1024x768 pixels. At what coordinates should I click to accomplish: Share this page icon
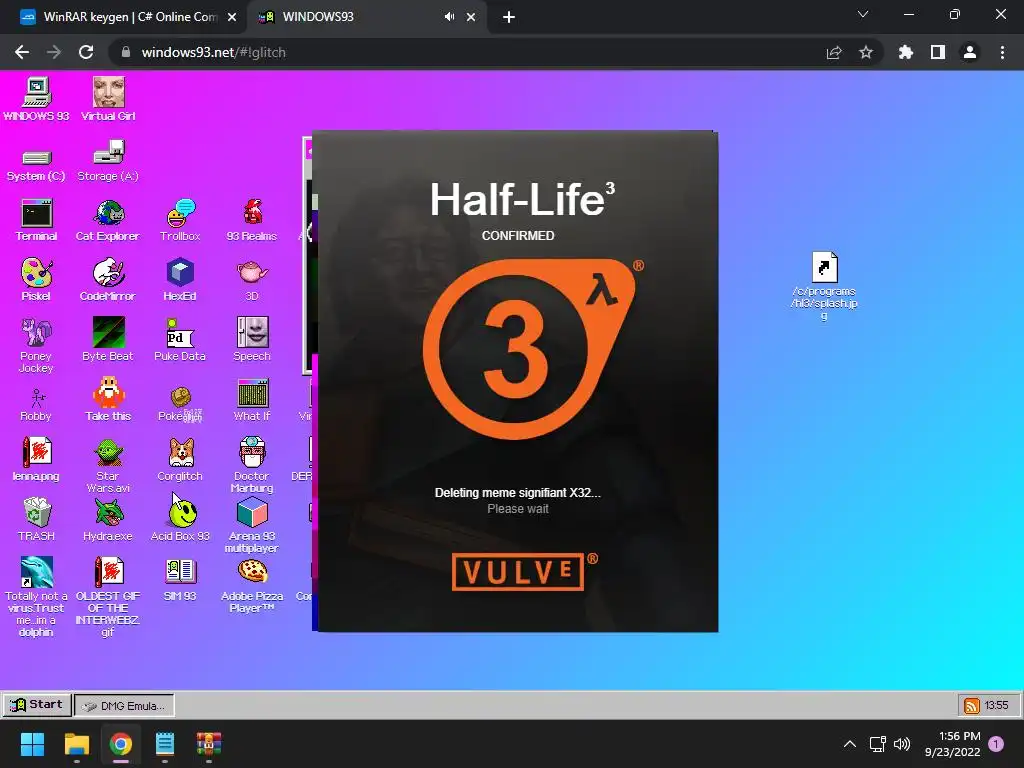coord(834,52)
